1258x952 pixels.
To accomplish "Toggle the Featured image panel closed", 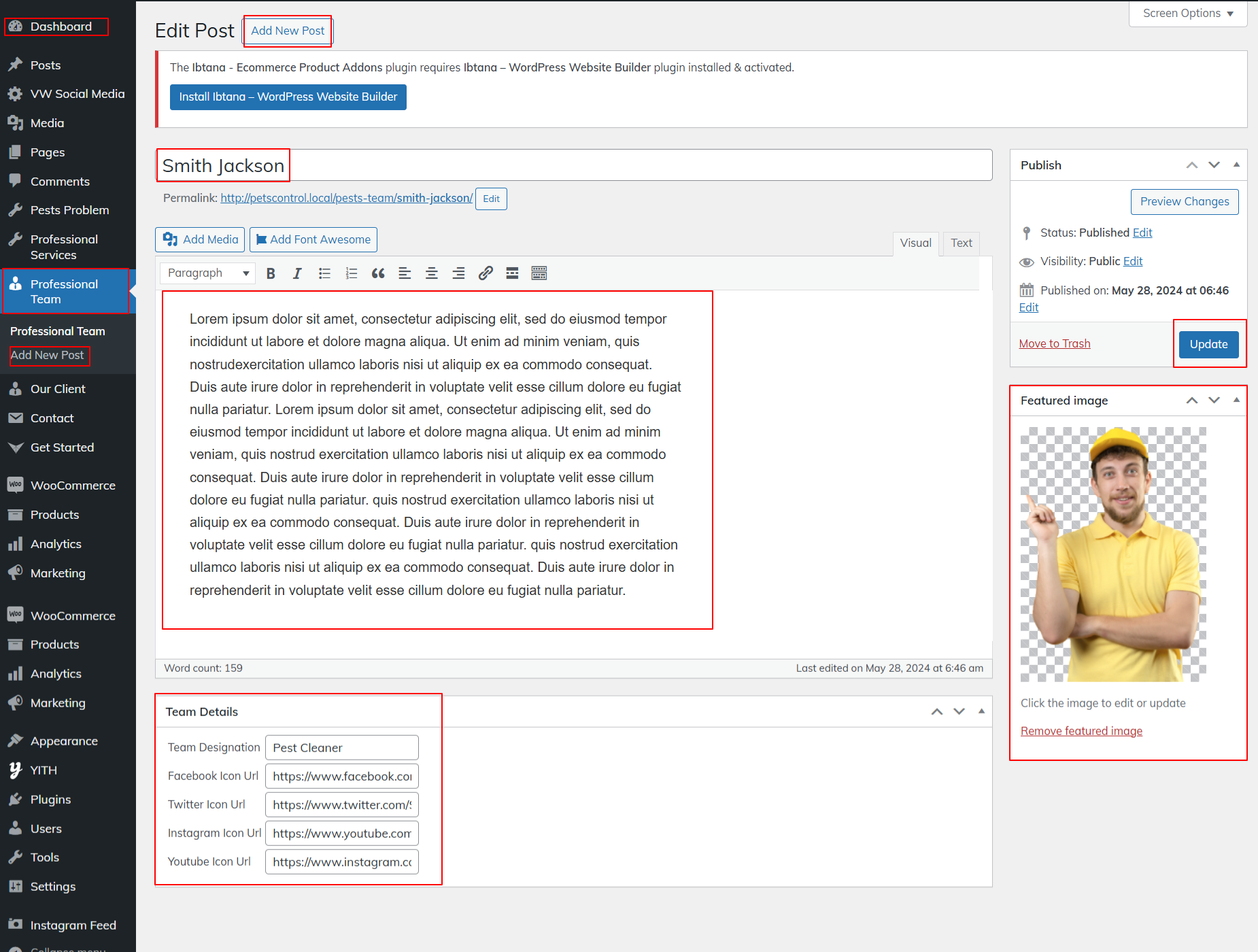I will 1236,401.
